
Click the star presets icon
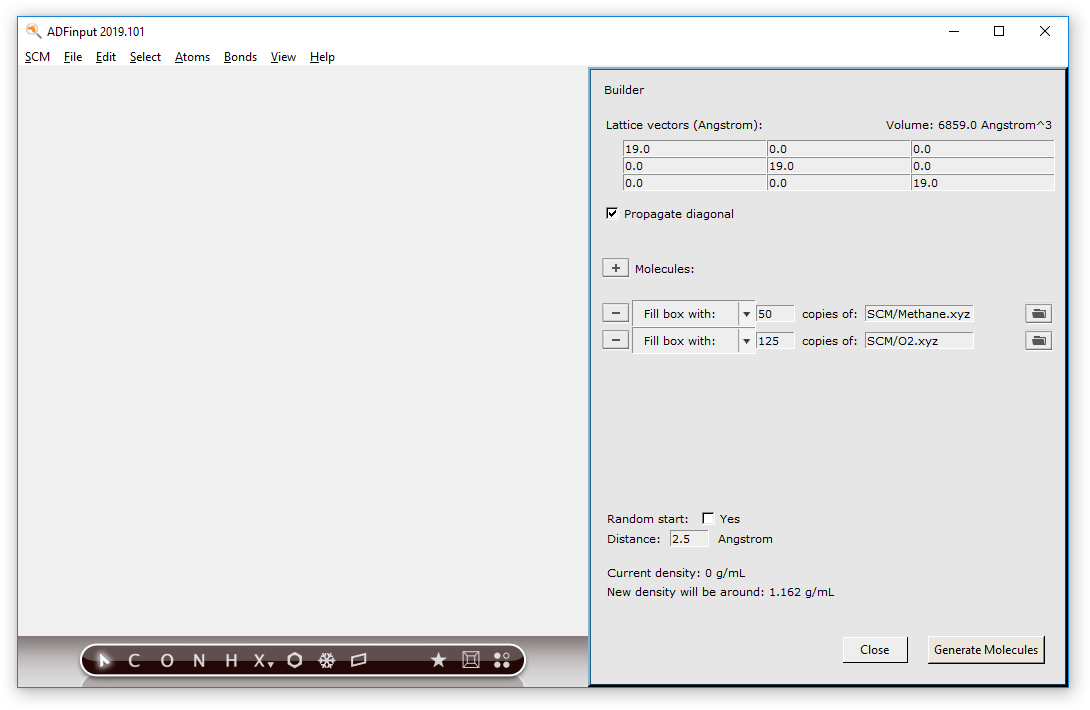(x=438, y=659)
